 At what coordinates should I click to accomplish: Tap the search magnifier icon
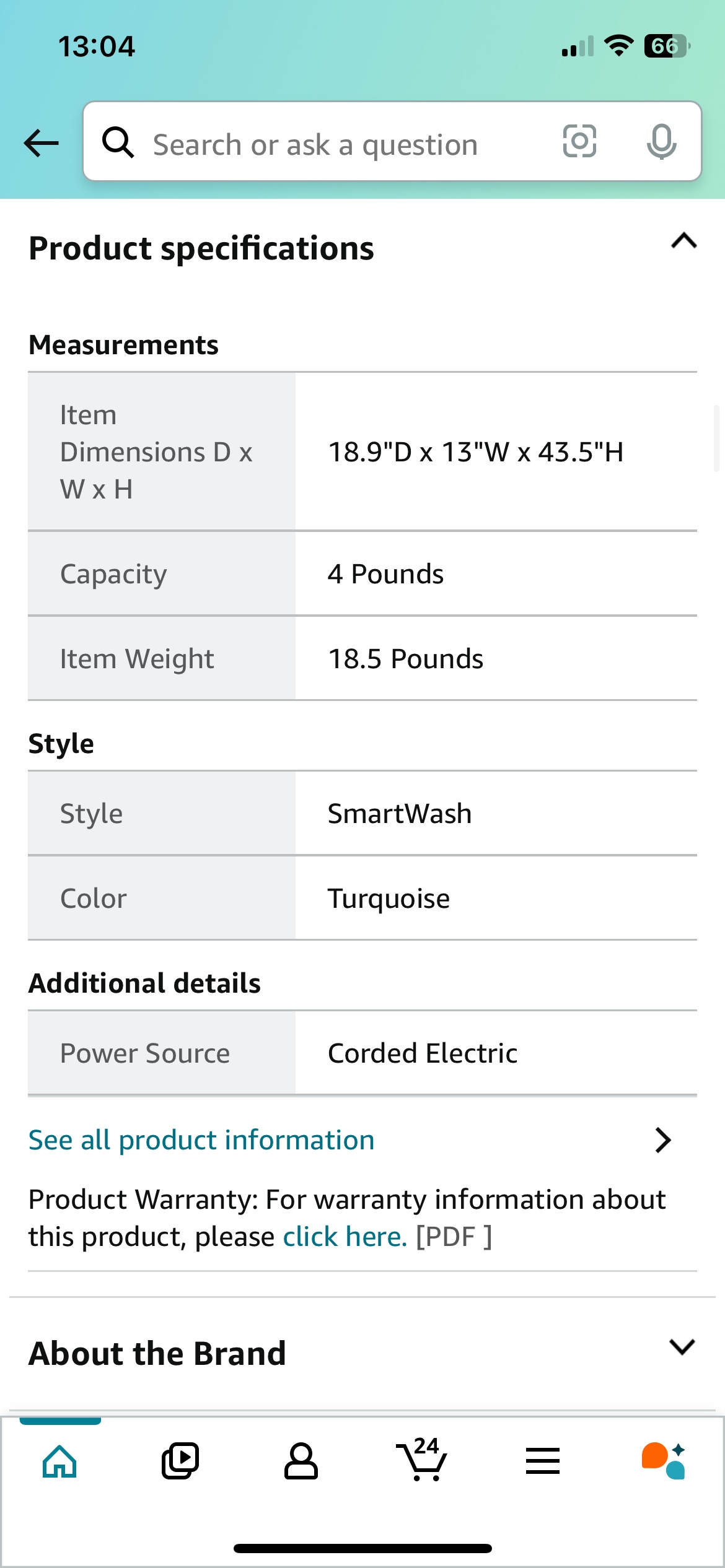[x=118, y=143]
